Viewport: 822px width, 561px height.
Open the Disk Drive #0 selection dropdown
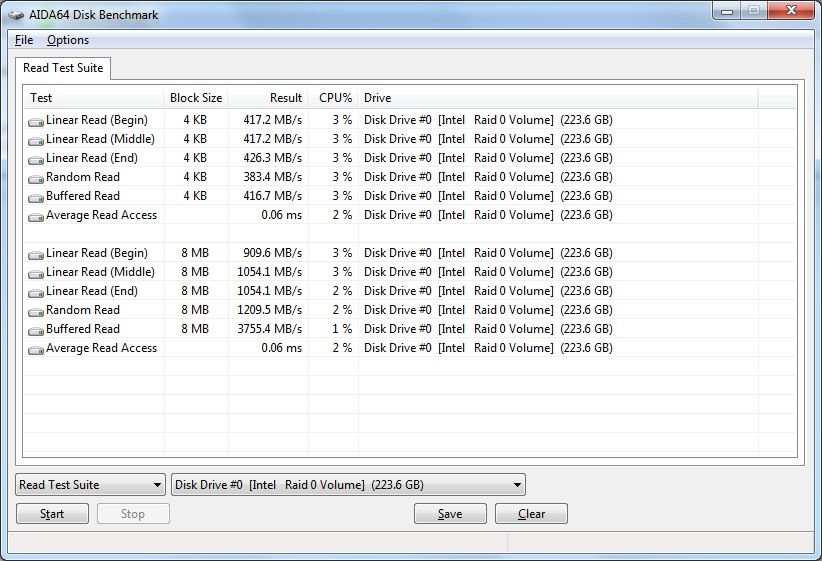point(348,484)
